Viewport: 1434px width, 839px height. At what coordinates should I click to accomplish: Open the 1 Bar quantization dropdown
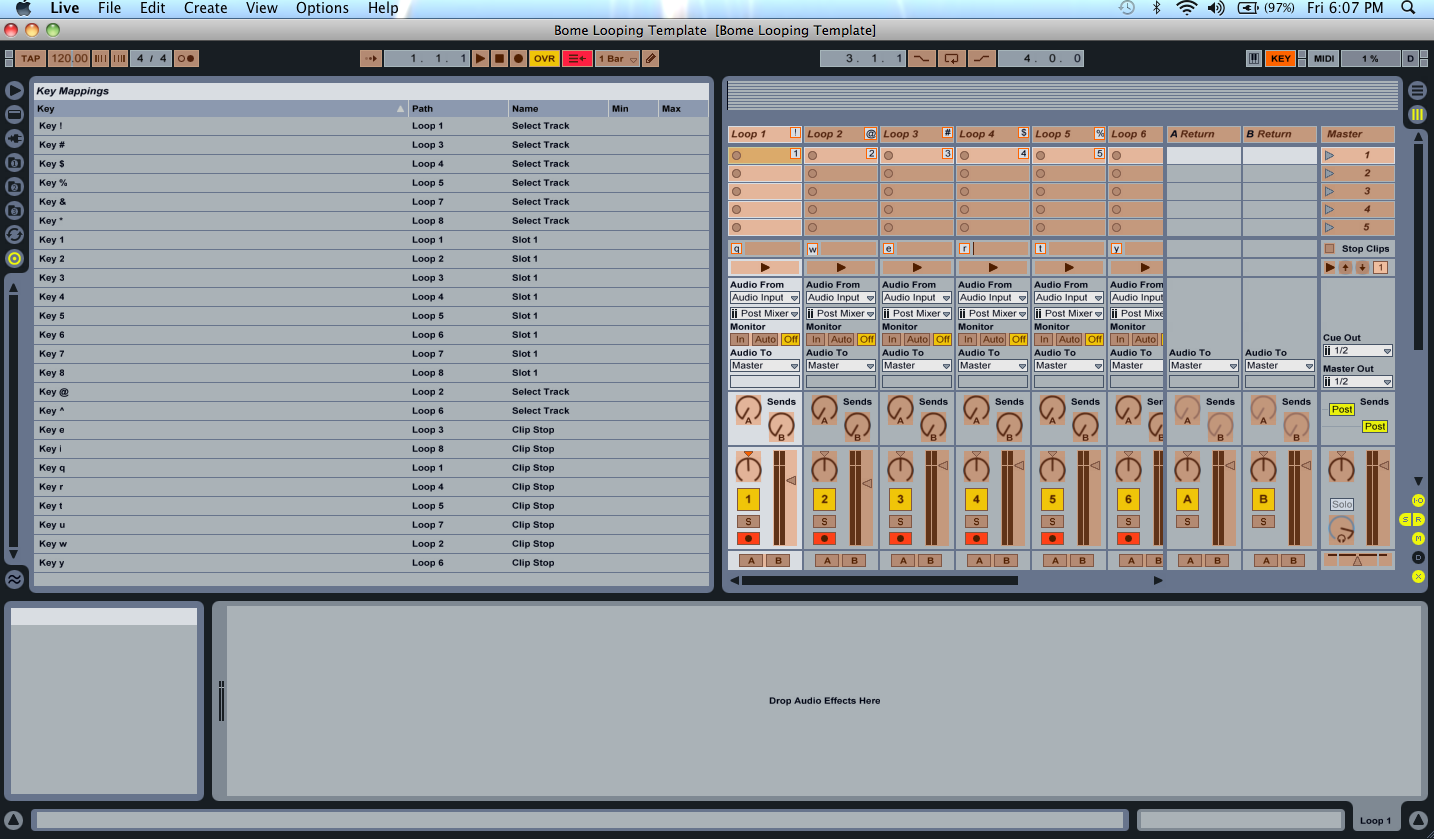[x=617, y=59]
